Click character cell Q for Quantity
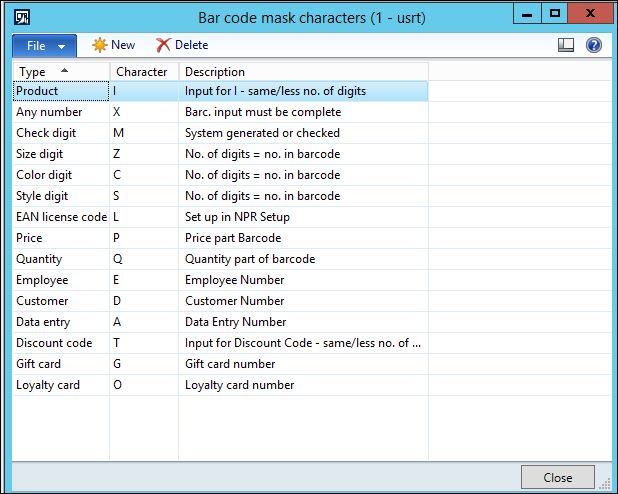 (x=144, y=259)
